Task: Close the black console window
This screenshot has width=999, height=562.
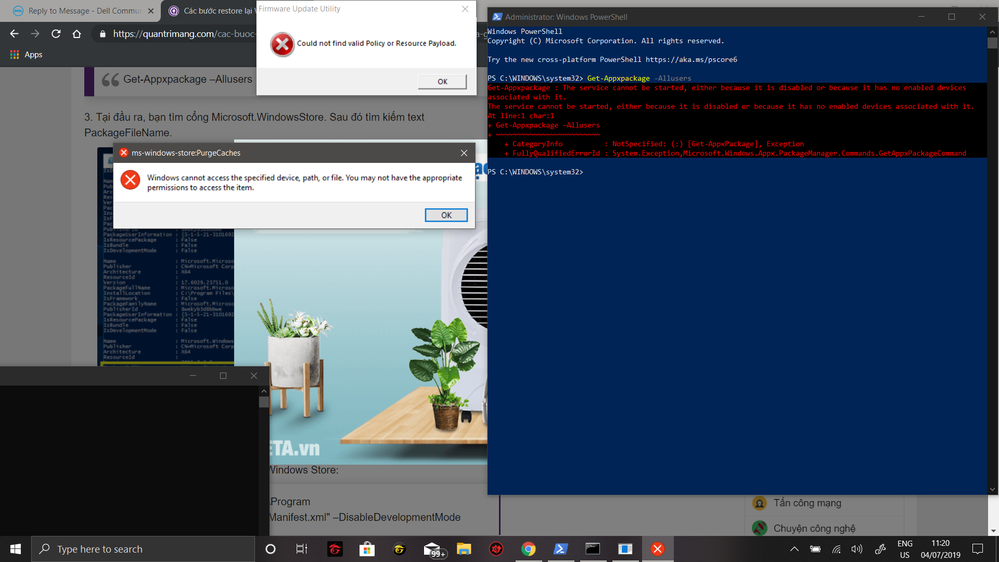Action: [x=254, y=376]
